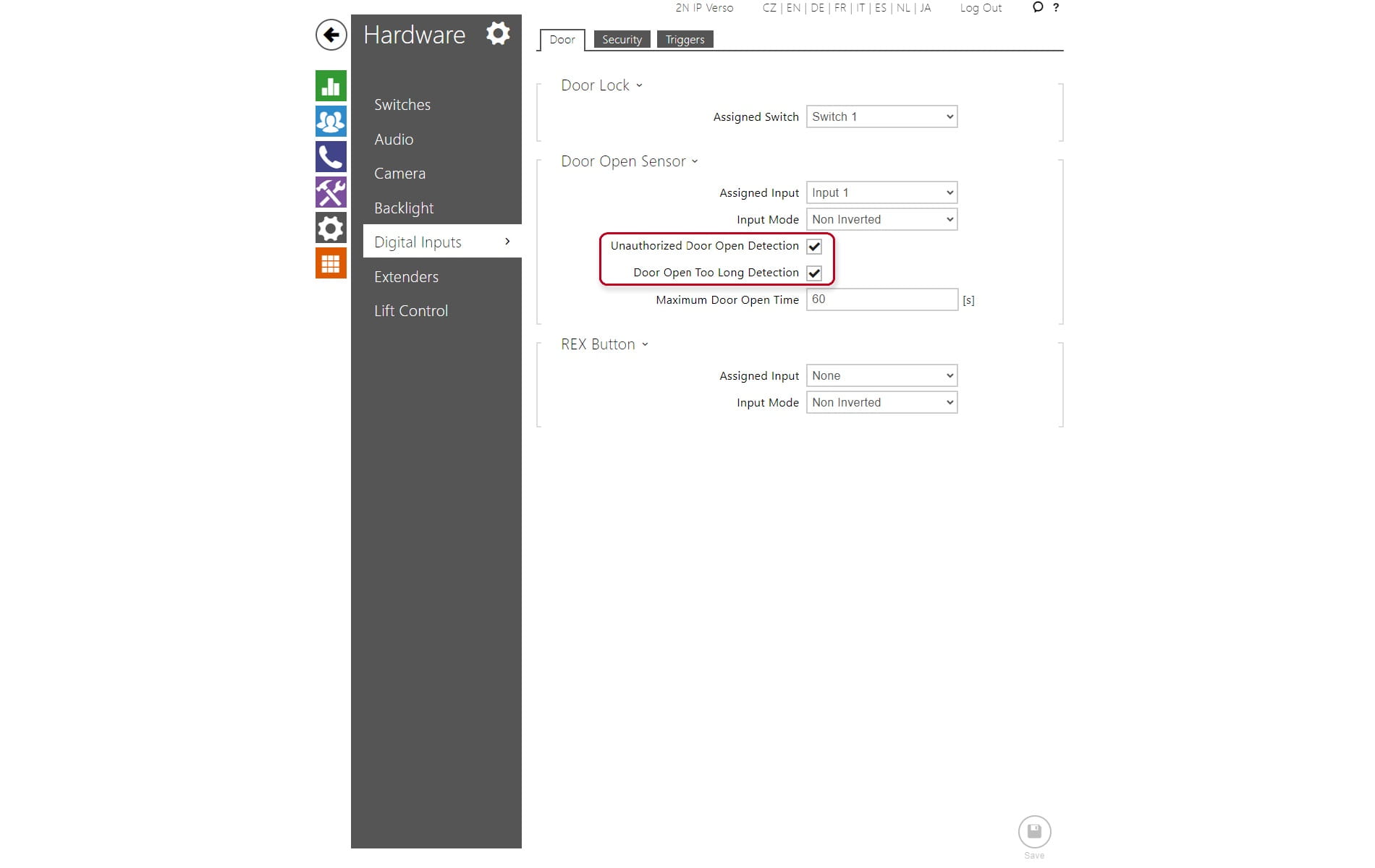The image size is (1375, 868).
Task: Open Backlight in the Hardware menu
Action: (404, 208)
